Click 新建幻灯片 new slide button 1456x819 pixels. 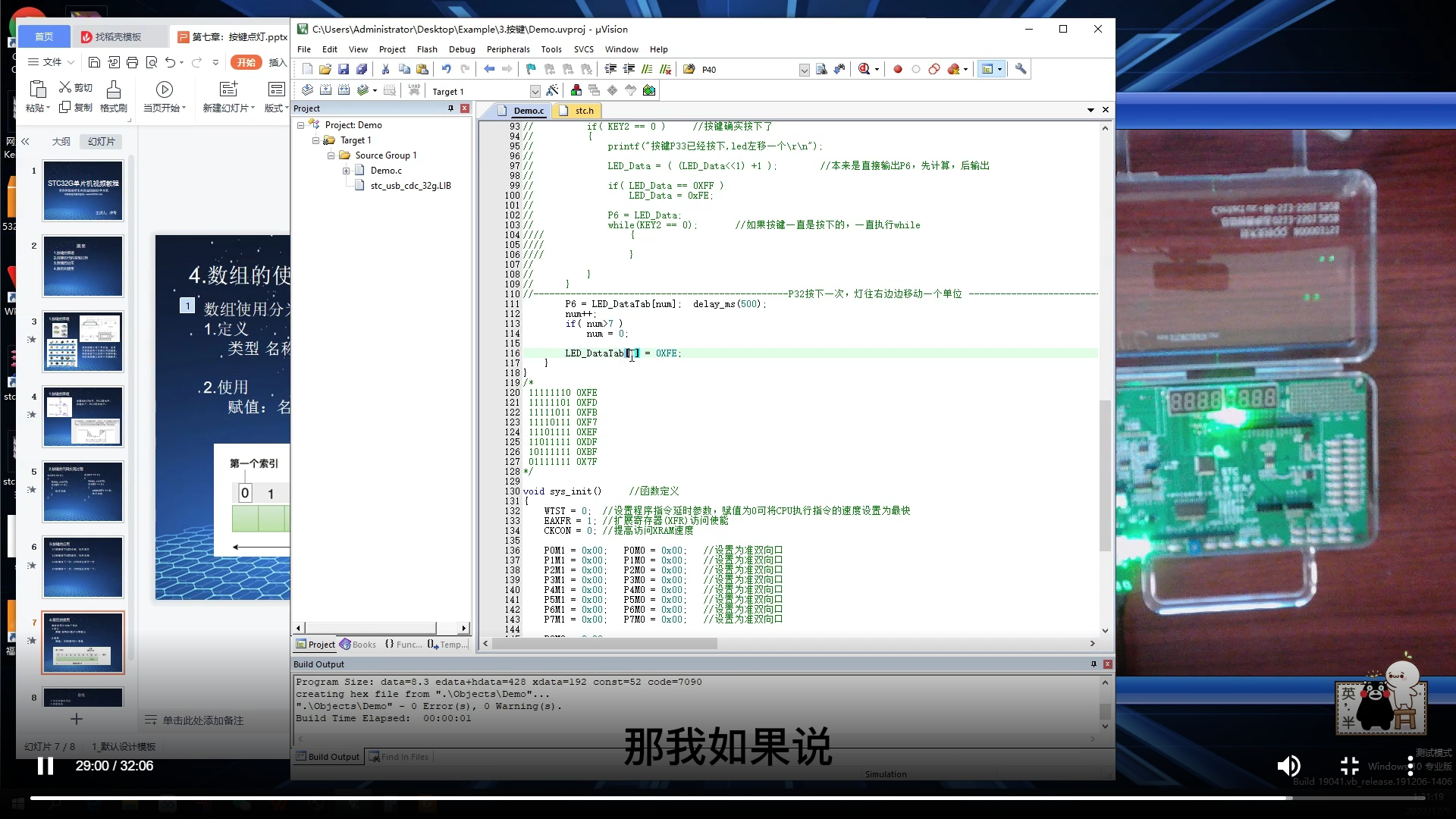point(228,96)
